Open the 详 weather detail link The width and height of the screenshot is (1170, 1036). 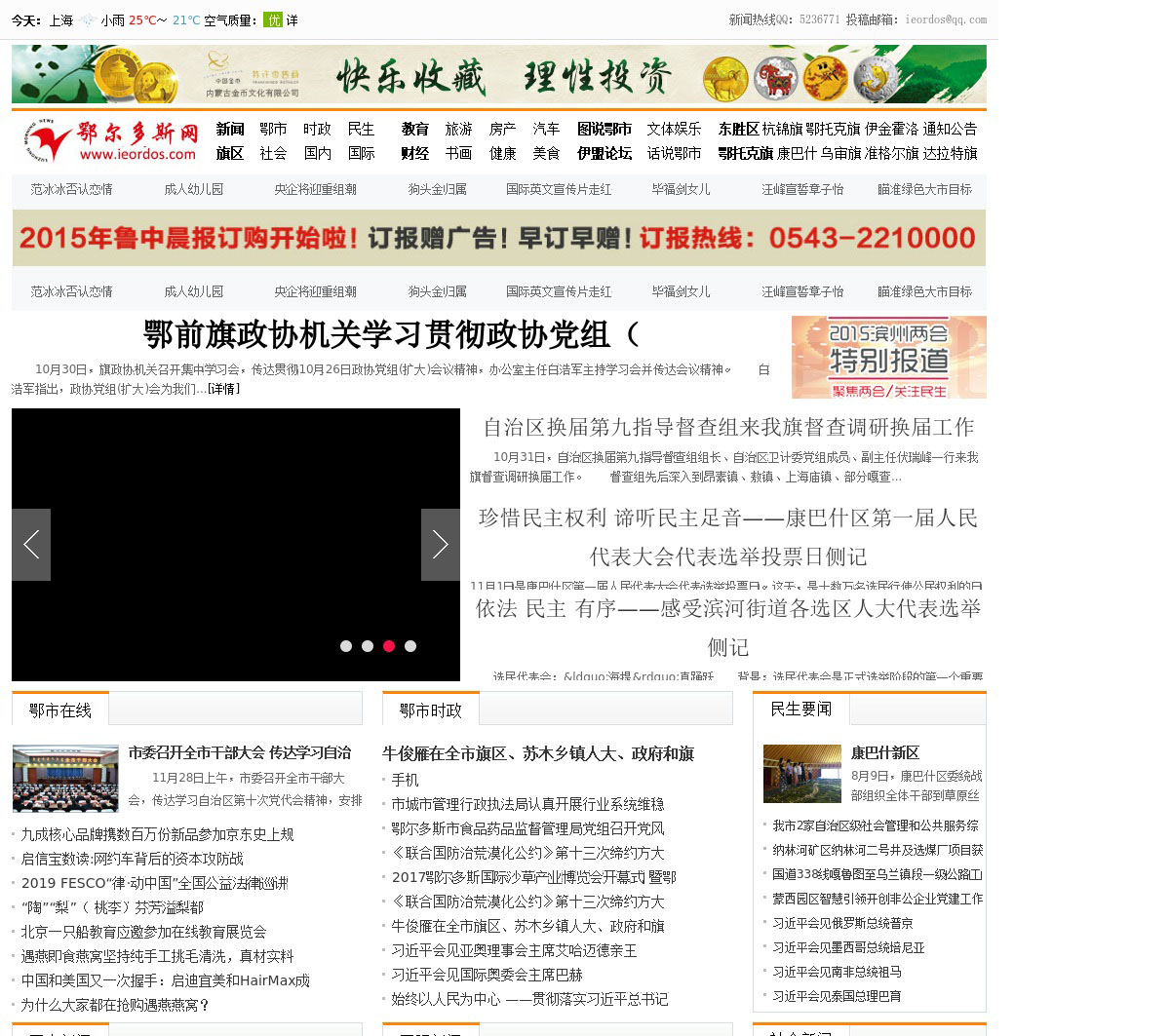[292, 20]
